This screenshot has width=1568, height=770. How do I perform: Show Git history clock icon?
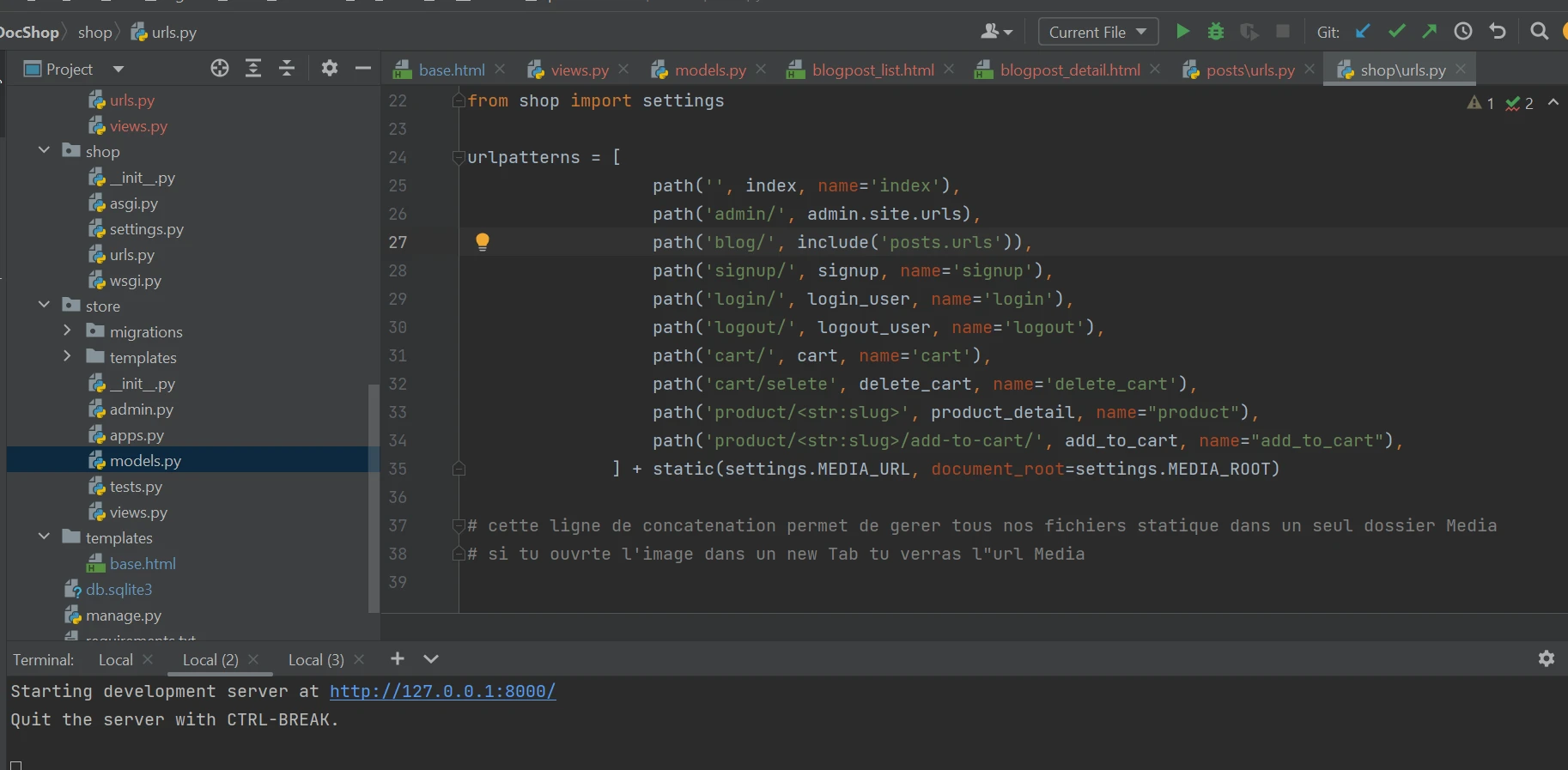1463,32
